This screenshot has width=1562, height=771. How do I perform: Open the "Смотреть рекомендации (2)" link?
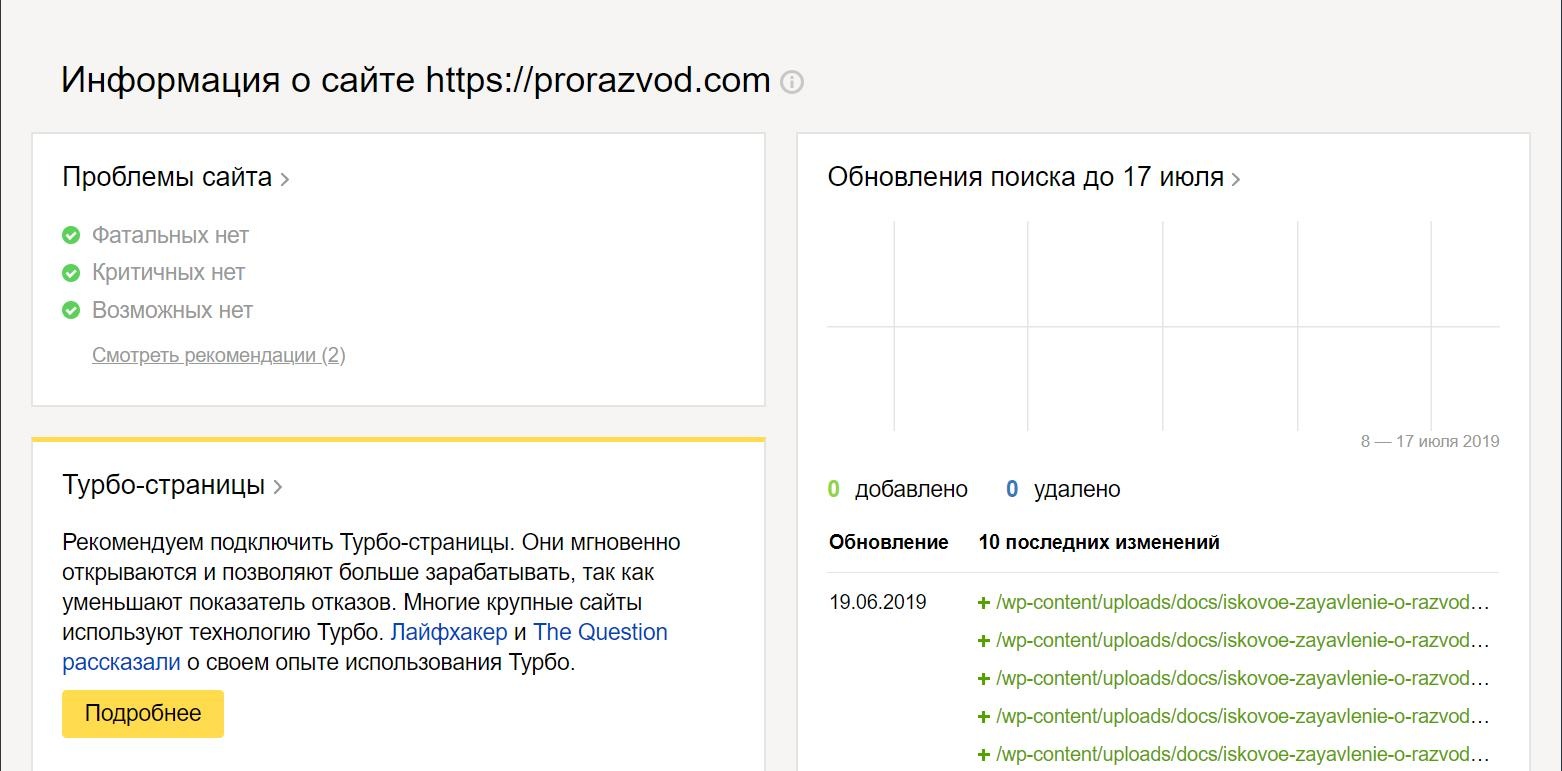[x=218, y=355]
